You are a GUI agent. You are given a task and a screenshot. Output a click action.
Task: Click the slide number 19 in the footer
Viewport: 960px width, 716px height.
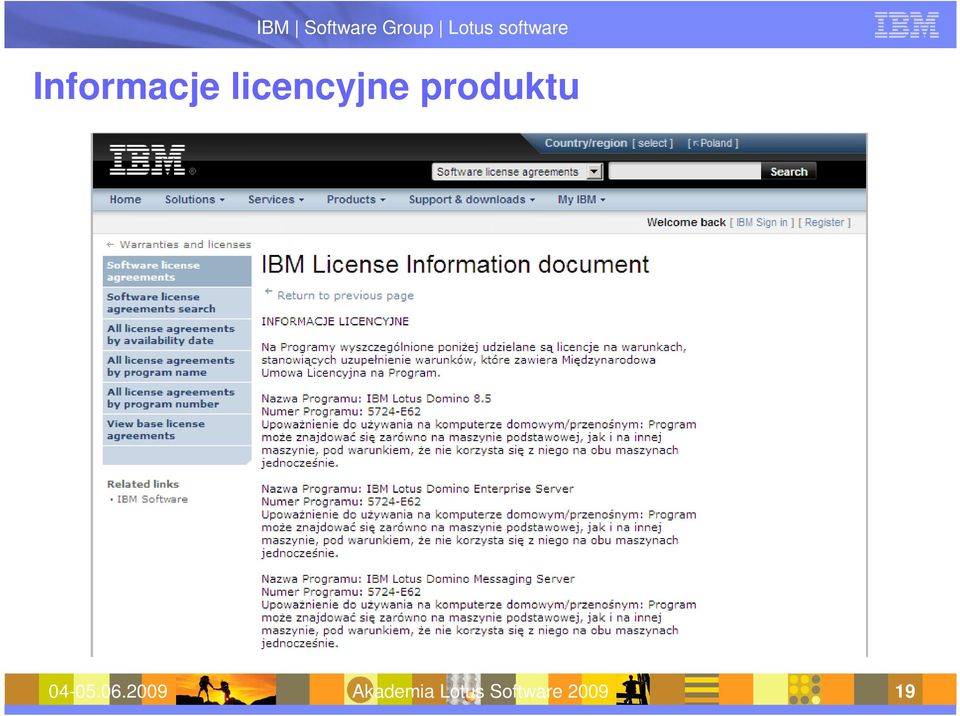coord(905,691)
